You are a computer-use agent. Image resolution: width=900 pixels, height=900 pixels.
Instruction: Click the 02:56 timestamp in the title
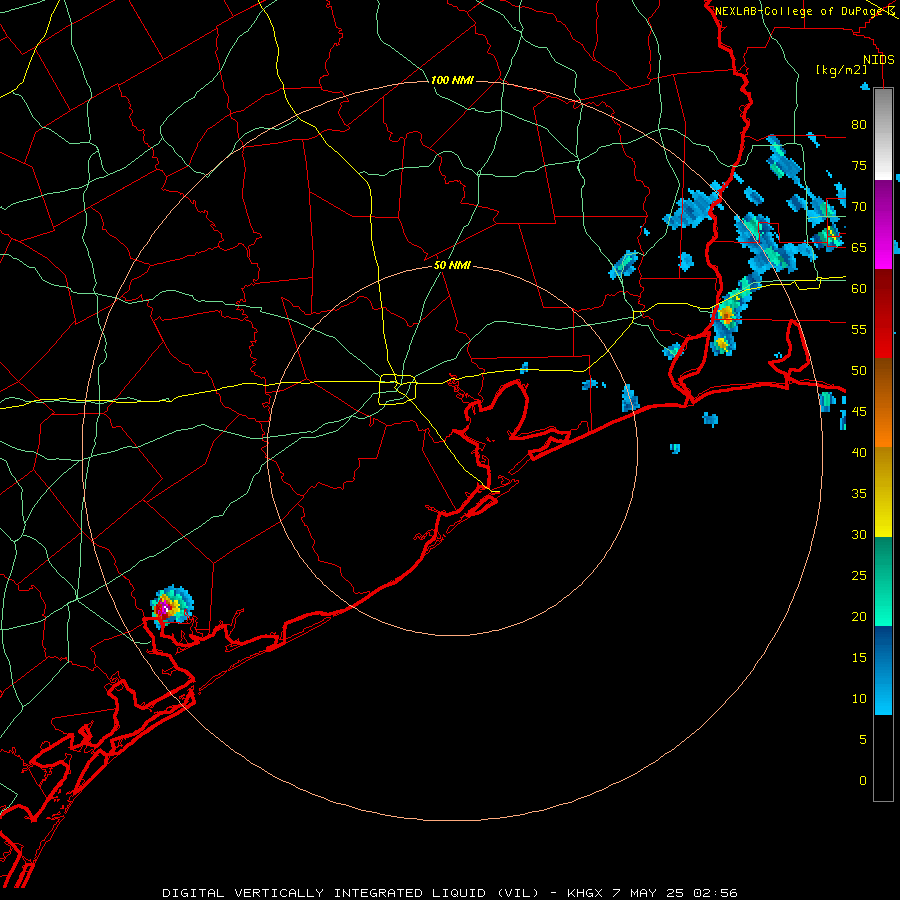click(x=715, y=893)
